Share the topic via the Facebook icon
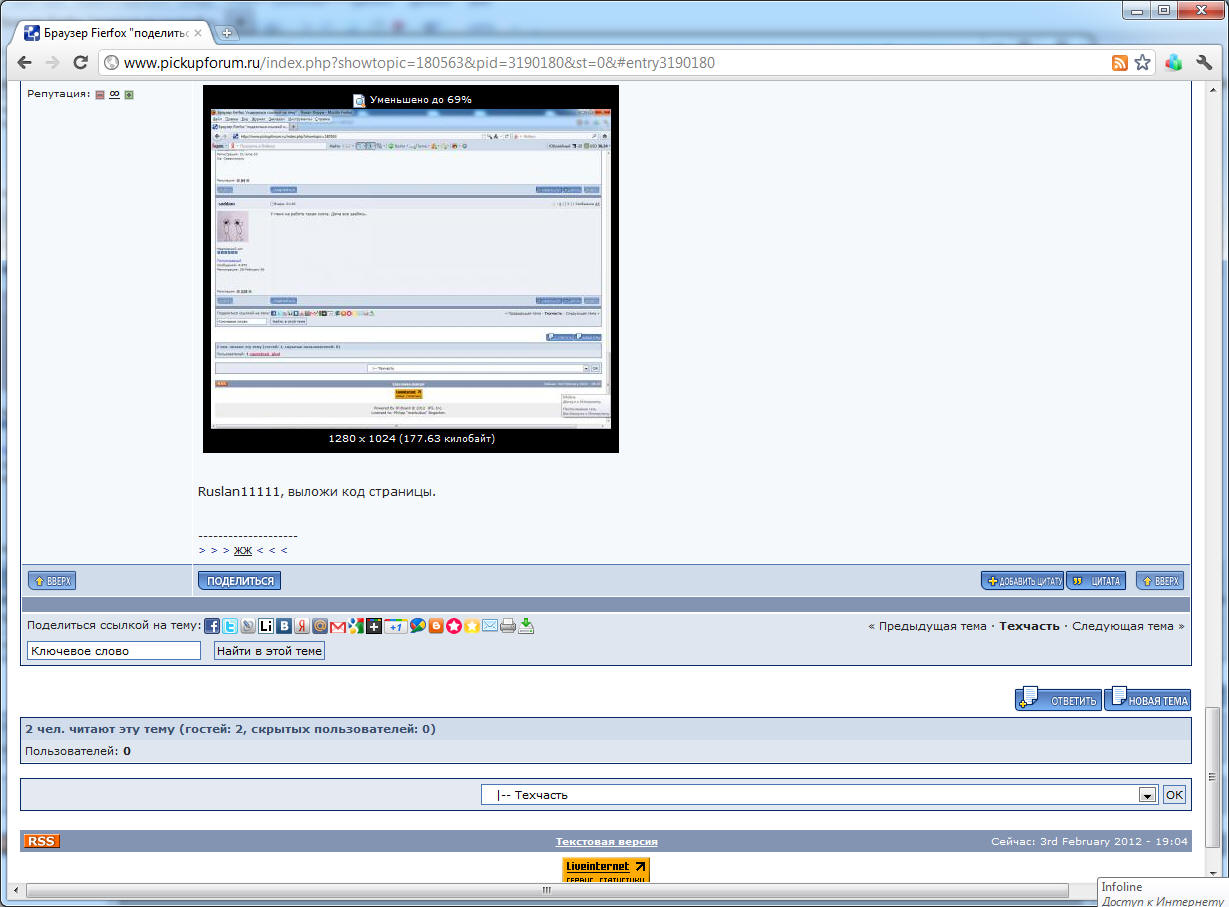The width and height of the screenshot is (1229, 907). (x=212, y=626)
